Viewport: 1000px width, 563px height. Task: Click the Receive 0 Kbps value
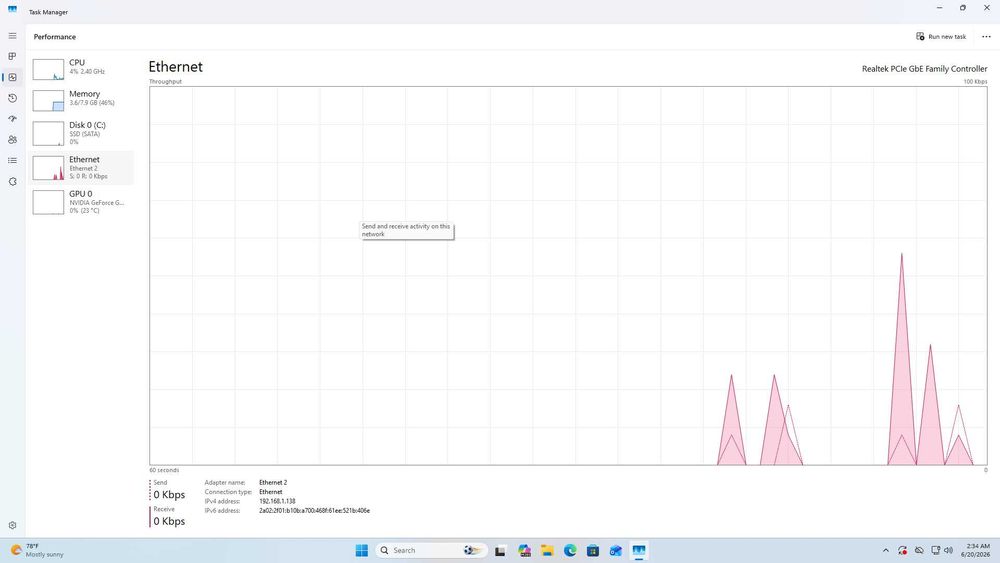[169, 521]
